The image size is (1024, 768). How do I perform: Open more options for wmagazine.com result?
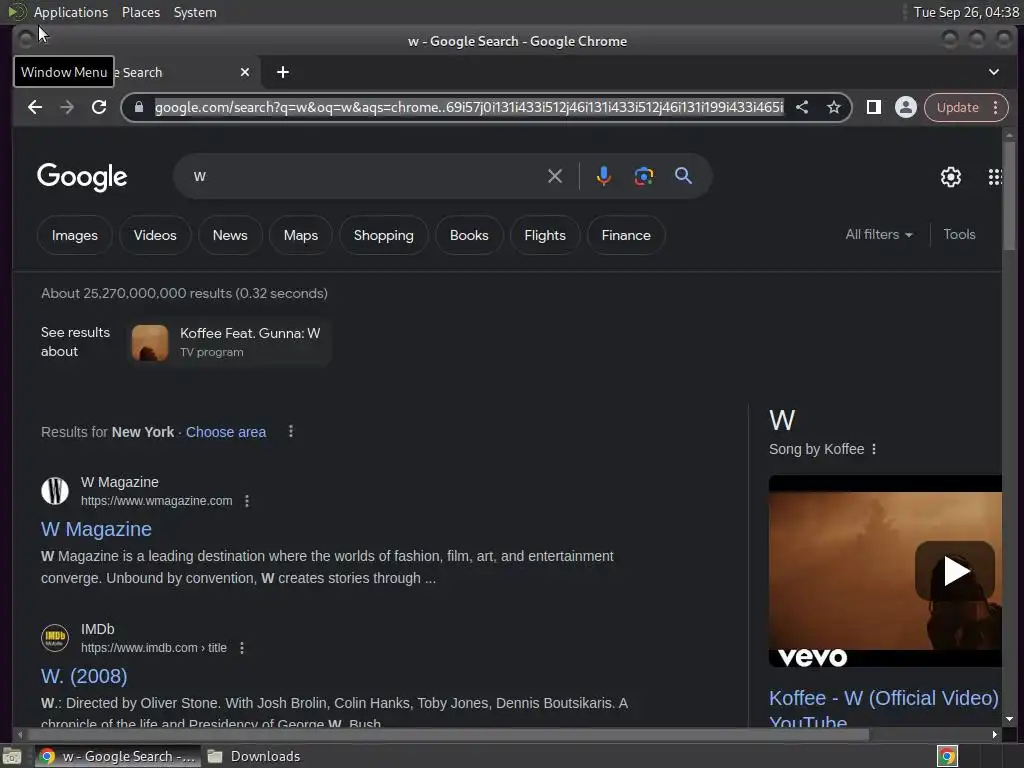click(246, 501)
